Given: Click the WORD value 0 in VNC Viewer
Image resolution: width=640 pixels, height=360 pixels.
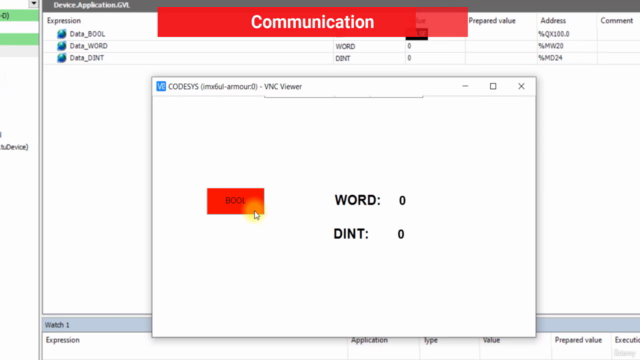Looking at the screenshot, I should coord(402,200).
